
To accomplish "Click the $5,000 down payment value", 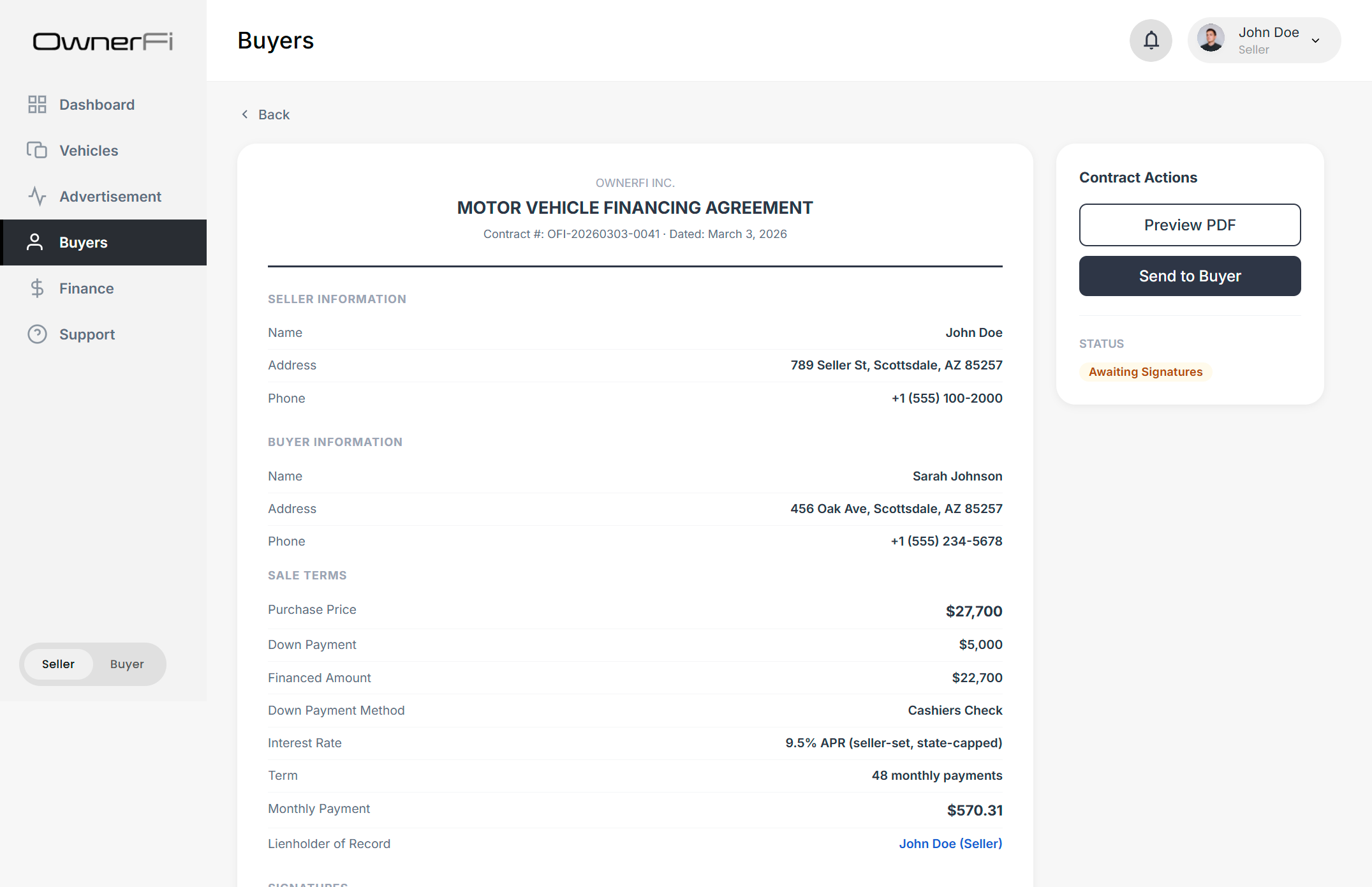I will tap(980, 645).
